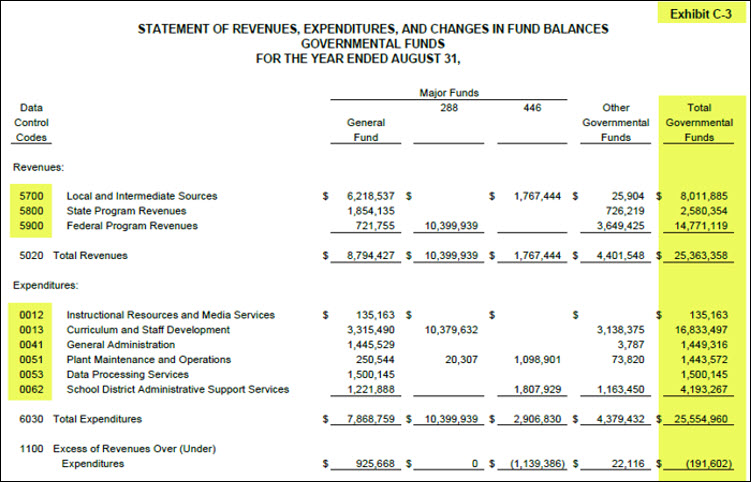Select the Total Governmental Funds column header
751x482 pixels.
click(x=701, y=121)
